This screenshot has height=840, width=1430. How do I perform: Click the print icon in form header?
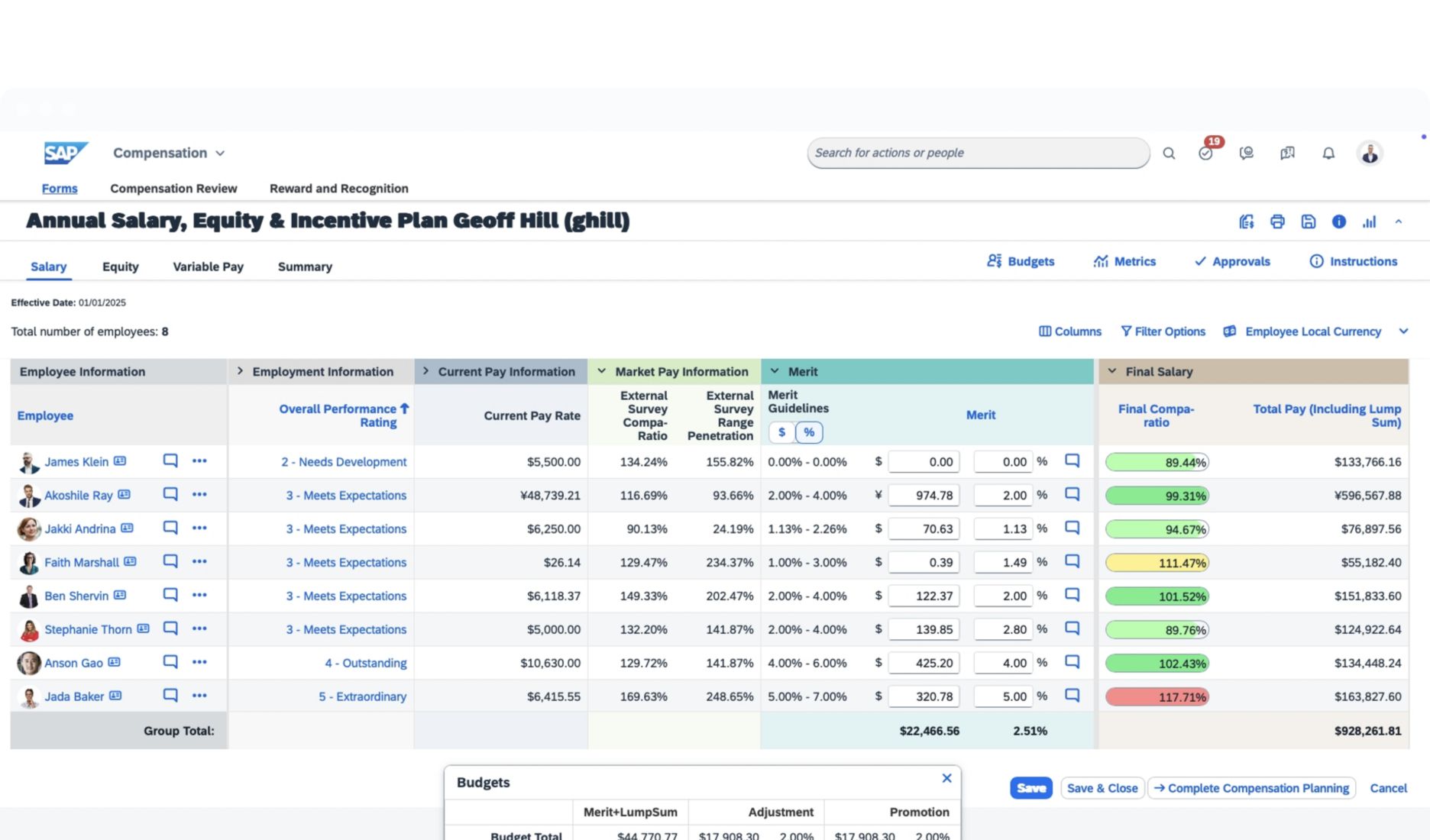tap(1277, 221)
